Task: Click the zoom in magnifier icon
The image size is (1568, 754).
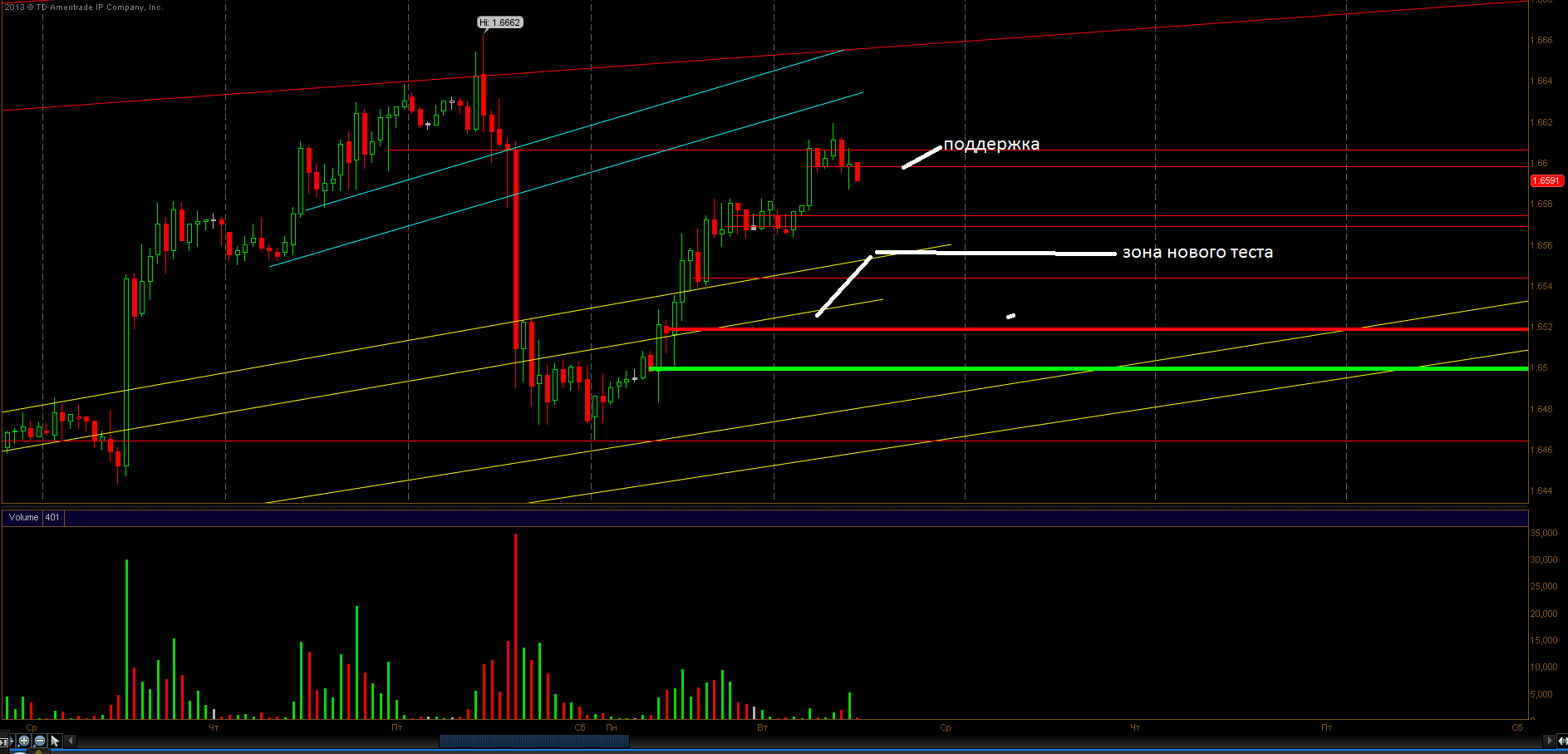Action: pyautogui.click(x=24, y=741)
